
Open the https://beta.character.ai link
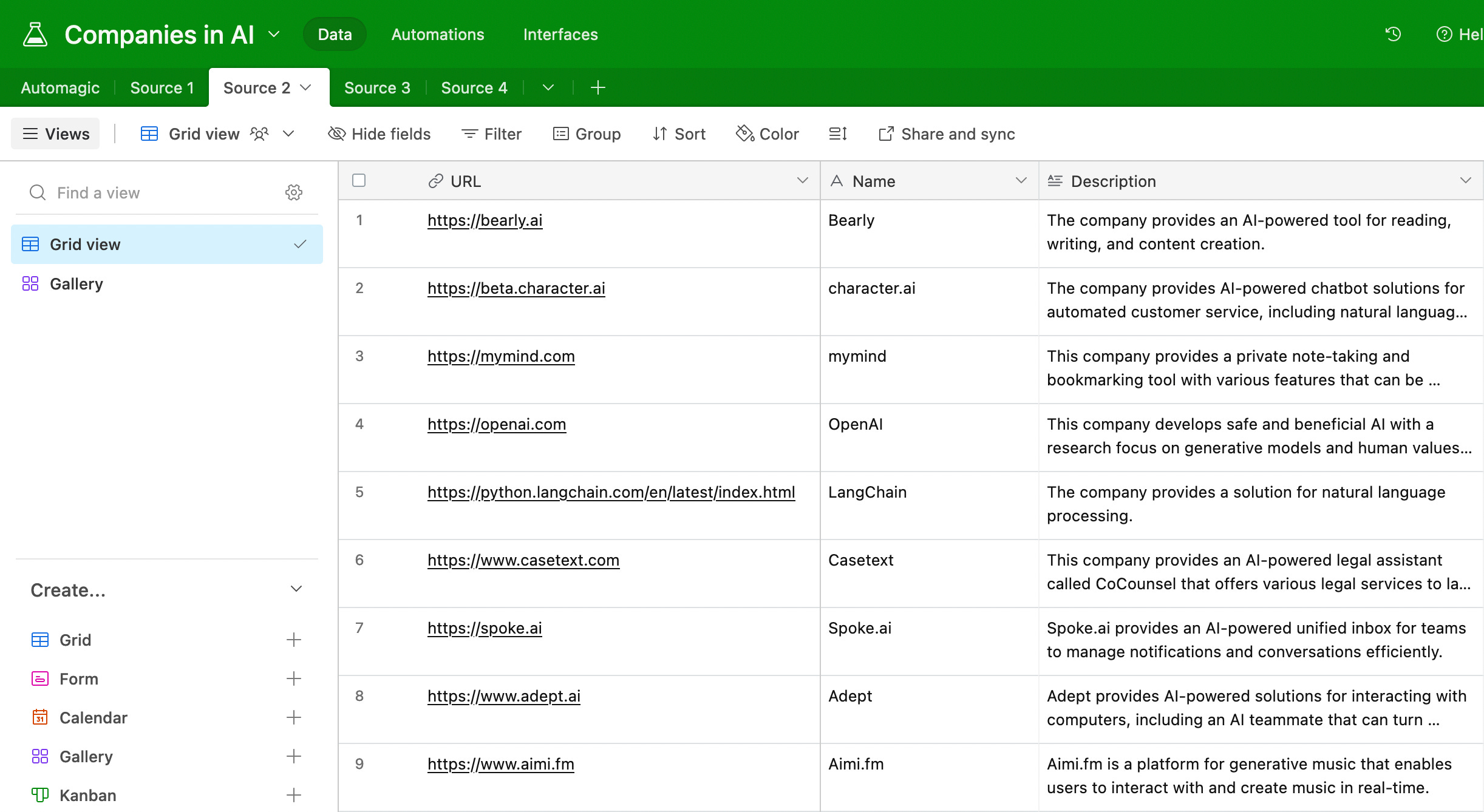pos(516,288)
